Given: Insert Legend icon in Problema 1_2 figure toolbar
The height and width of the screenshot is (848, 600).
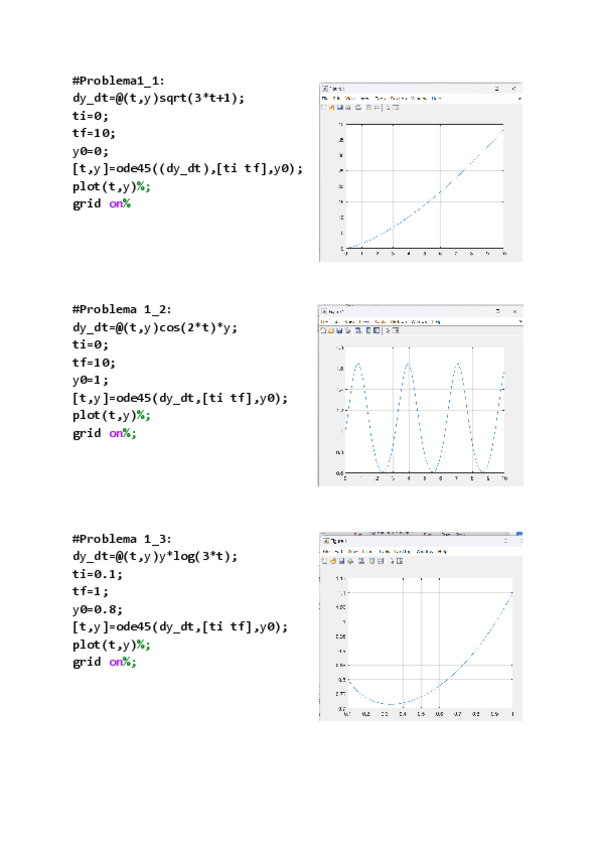Looking at the screenshot, I should pos(378,330).
